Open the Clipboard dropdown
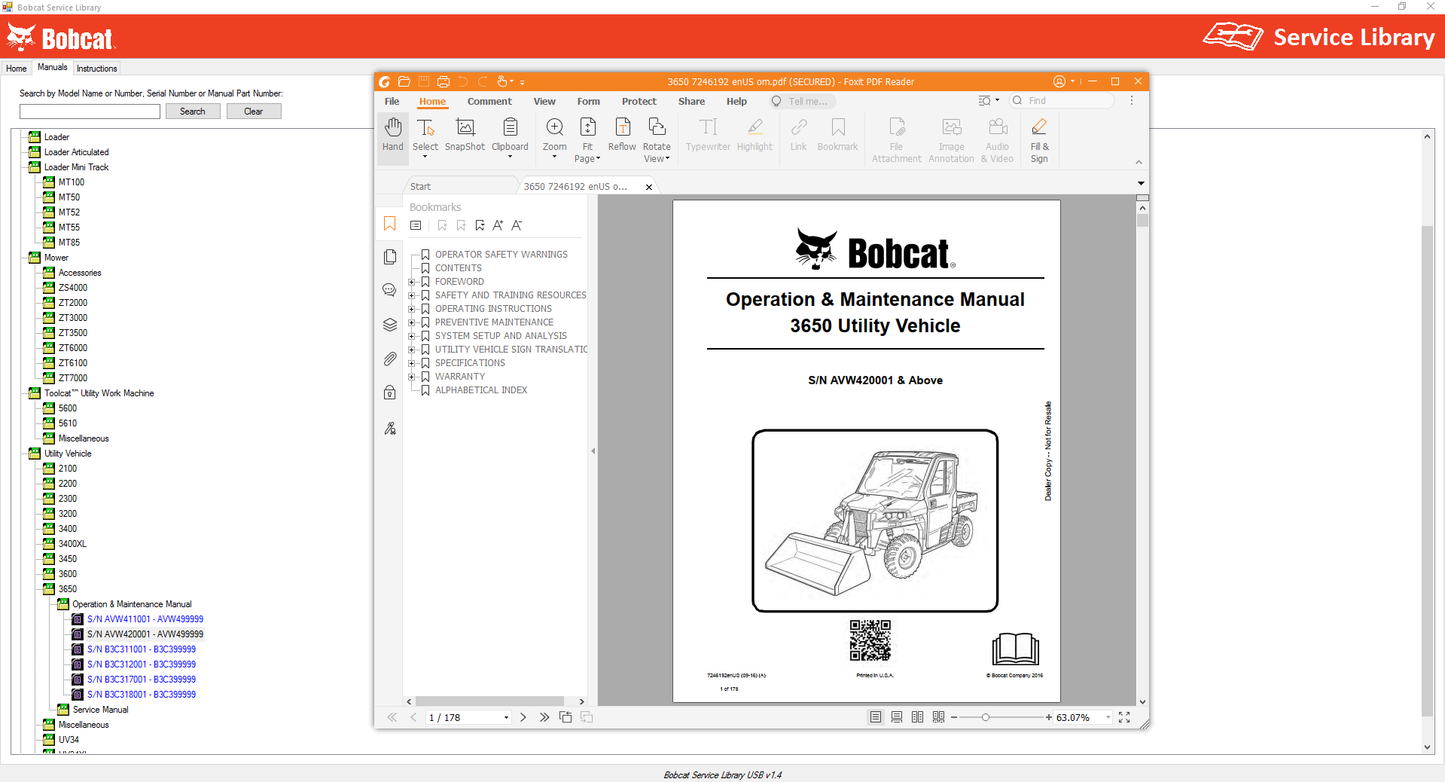 click(x=510, y=155)
